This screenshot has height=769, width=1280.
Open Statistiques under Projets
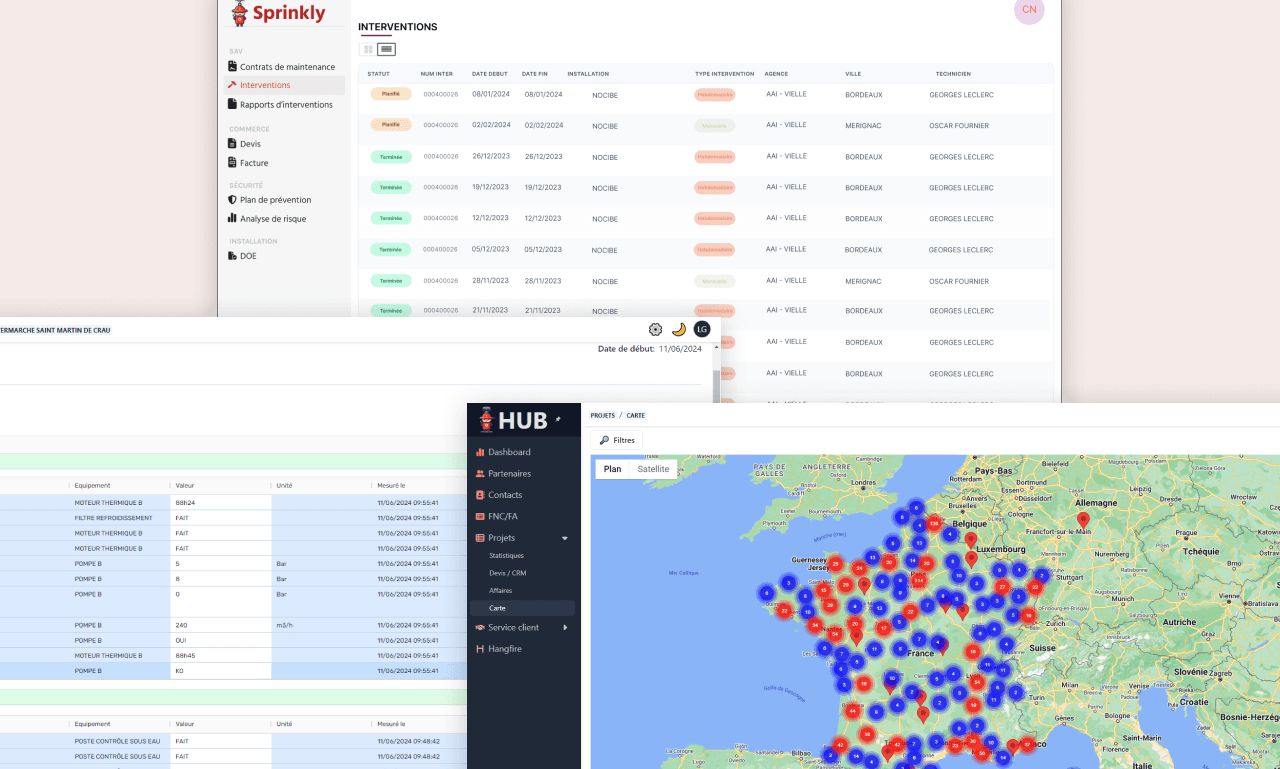(506, 556)
